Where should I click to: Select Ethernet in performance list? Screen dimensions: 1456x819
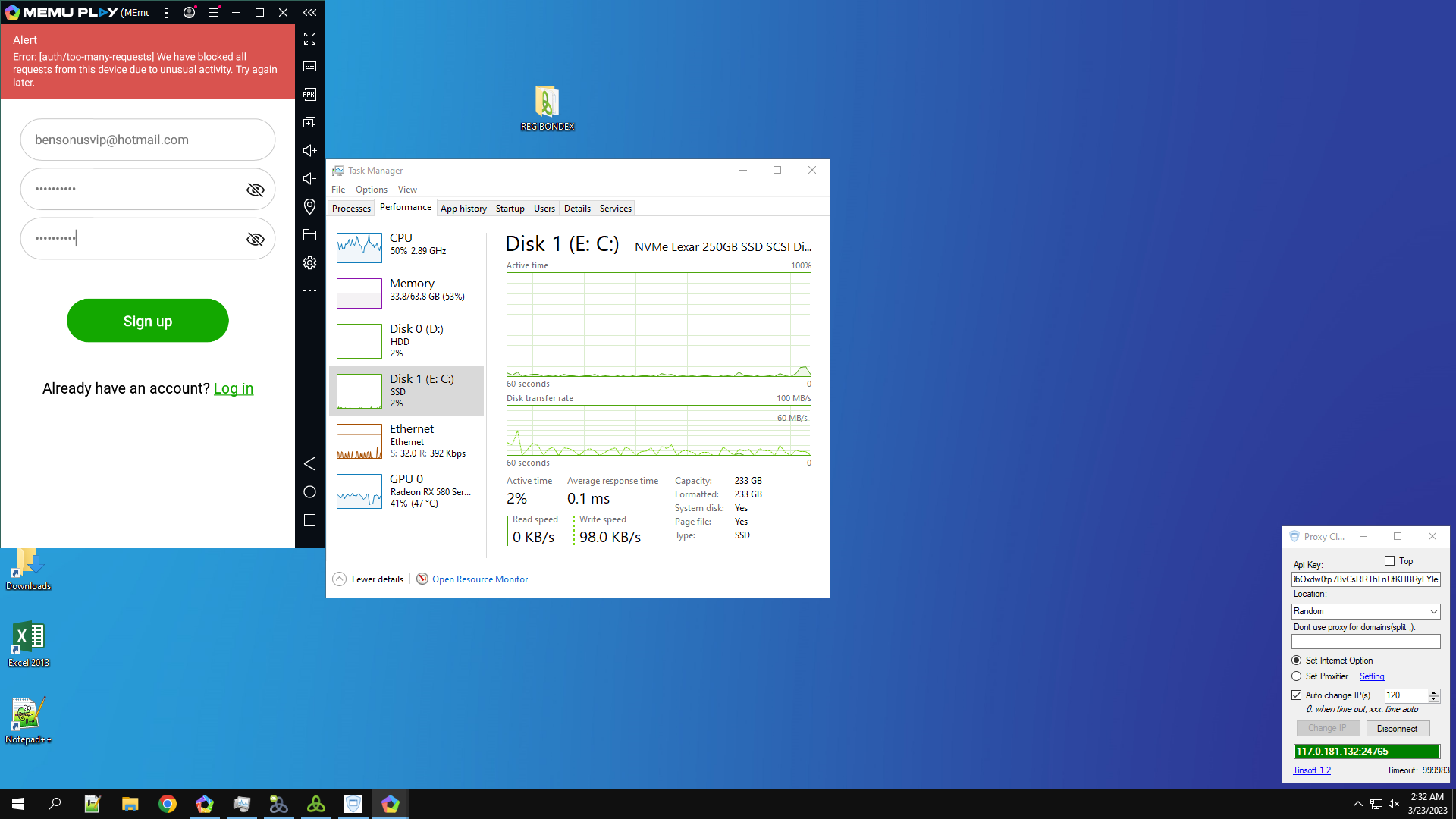pyautogui.click(x=406, y=441)
